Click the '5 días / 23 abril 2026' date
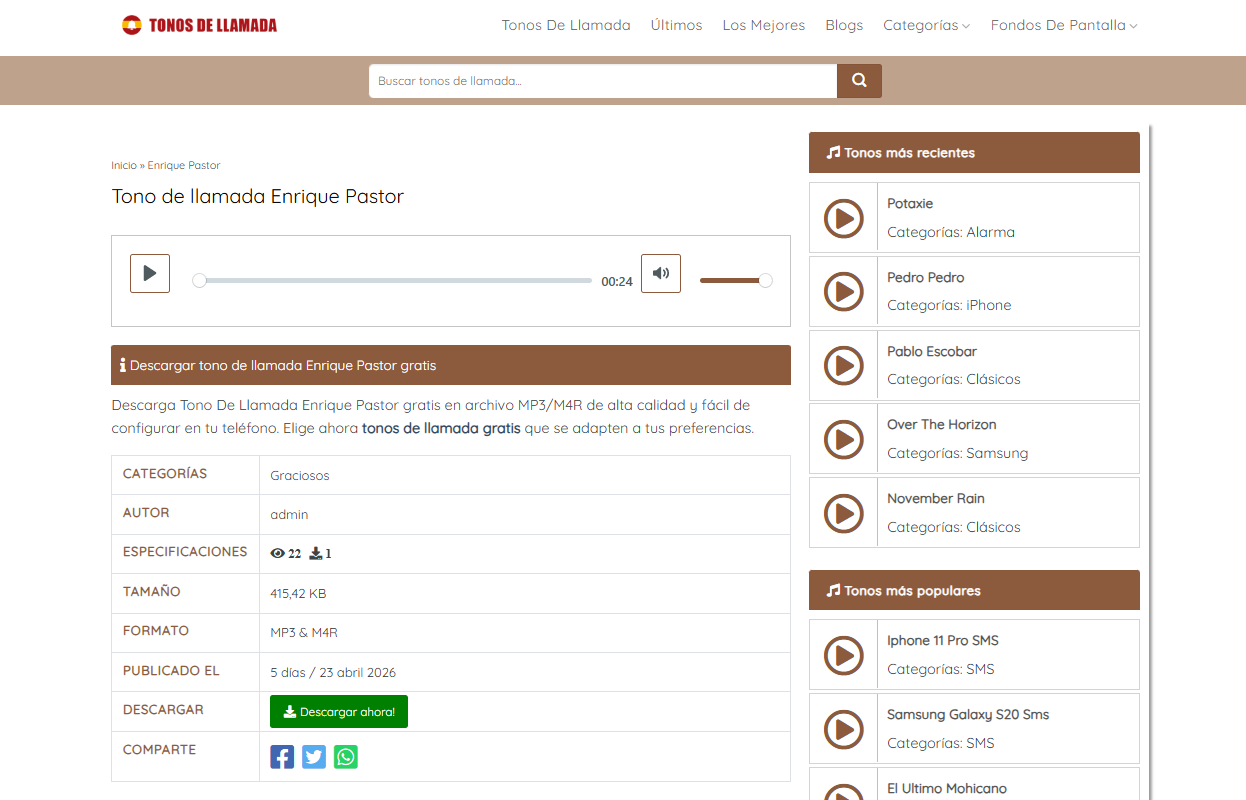 coord(333,672)
